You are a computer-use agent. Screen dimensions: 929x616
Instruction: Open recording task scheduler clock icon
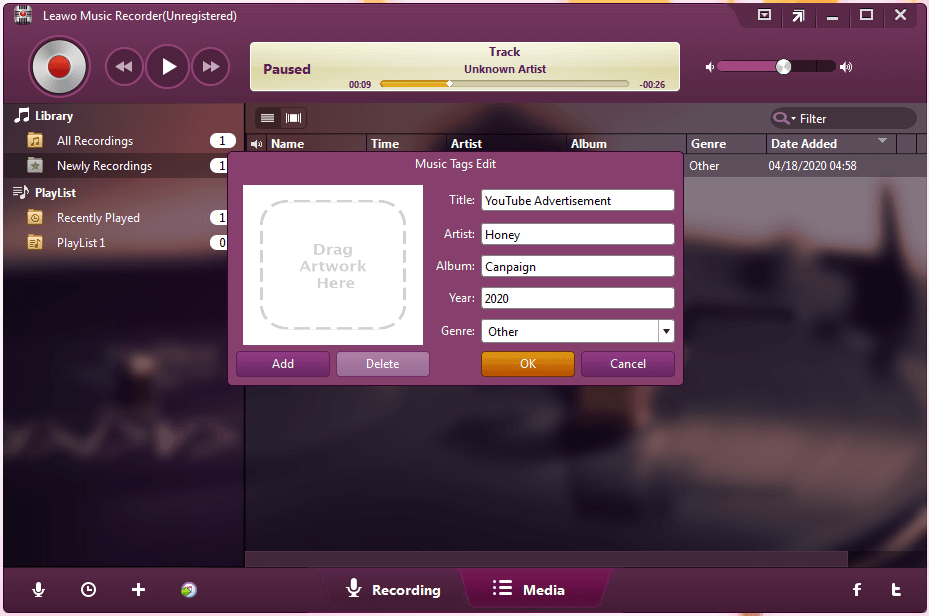(88, 589)
